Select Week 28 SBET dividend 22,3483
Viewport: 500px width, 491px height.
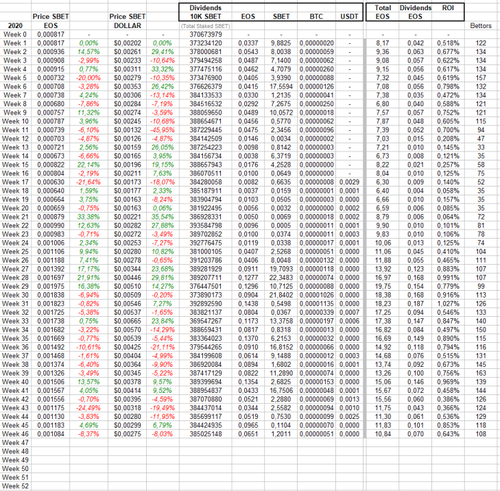tap(281, 278)
